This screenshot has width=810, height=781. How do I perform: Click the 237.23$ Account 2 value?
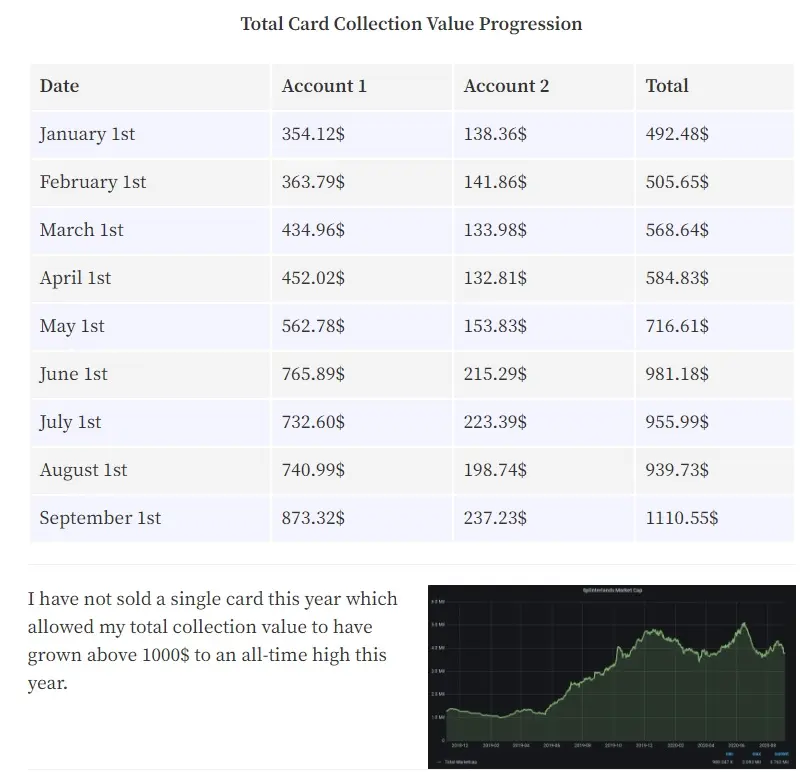click(x=495, y=518)
